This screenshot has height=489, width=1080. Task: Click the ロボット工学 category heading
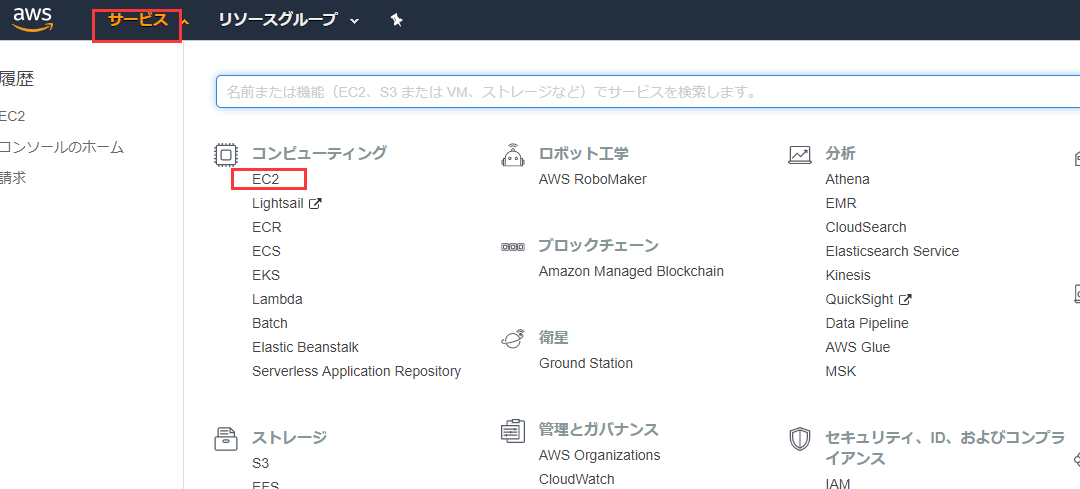coord(583,153)
